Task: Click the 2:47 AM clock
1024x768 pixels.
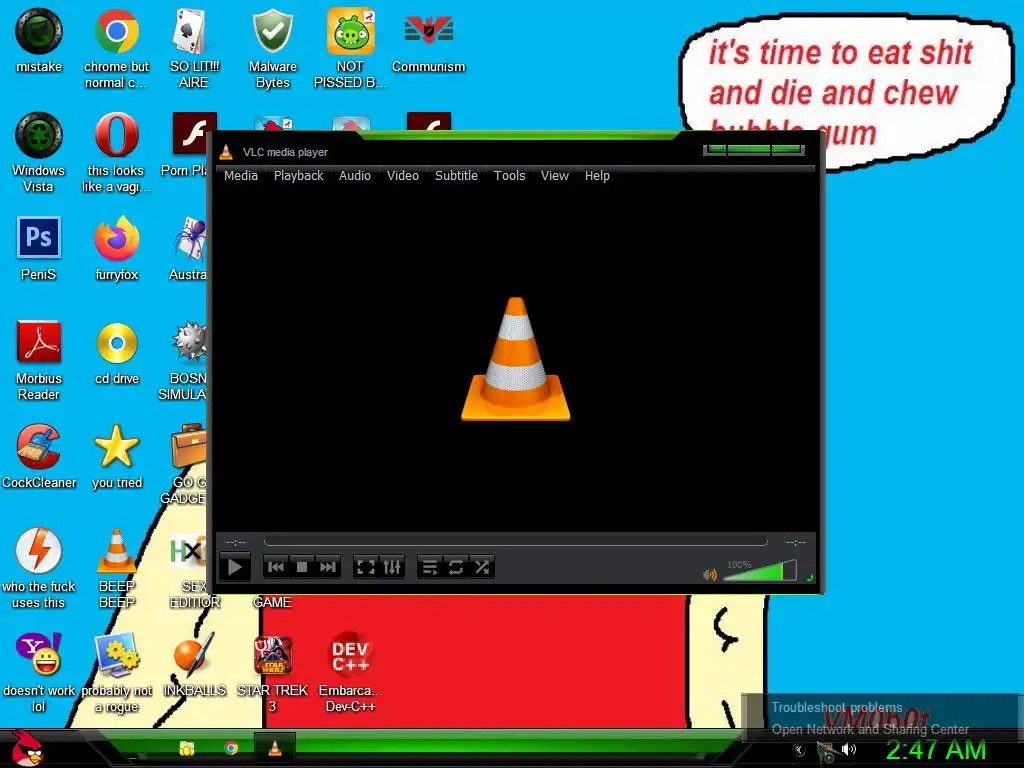Action: [935, 750]
